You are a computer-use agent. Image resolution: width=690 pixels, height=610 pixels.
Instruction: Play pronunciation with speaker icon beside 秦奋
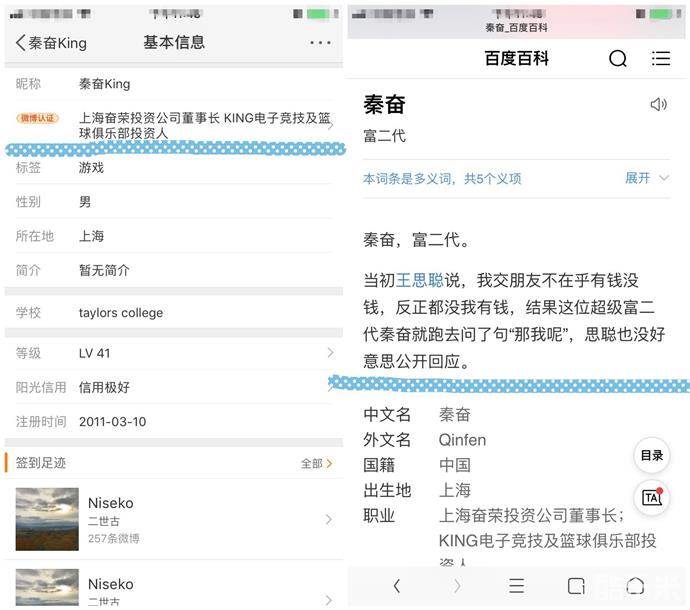click(x=658, y=105)
